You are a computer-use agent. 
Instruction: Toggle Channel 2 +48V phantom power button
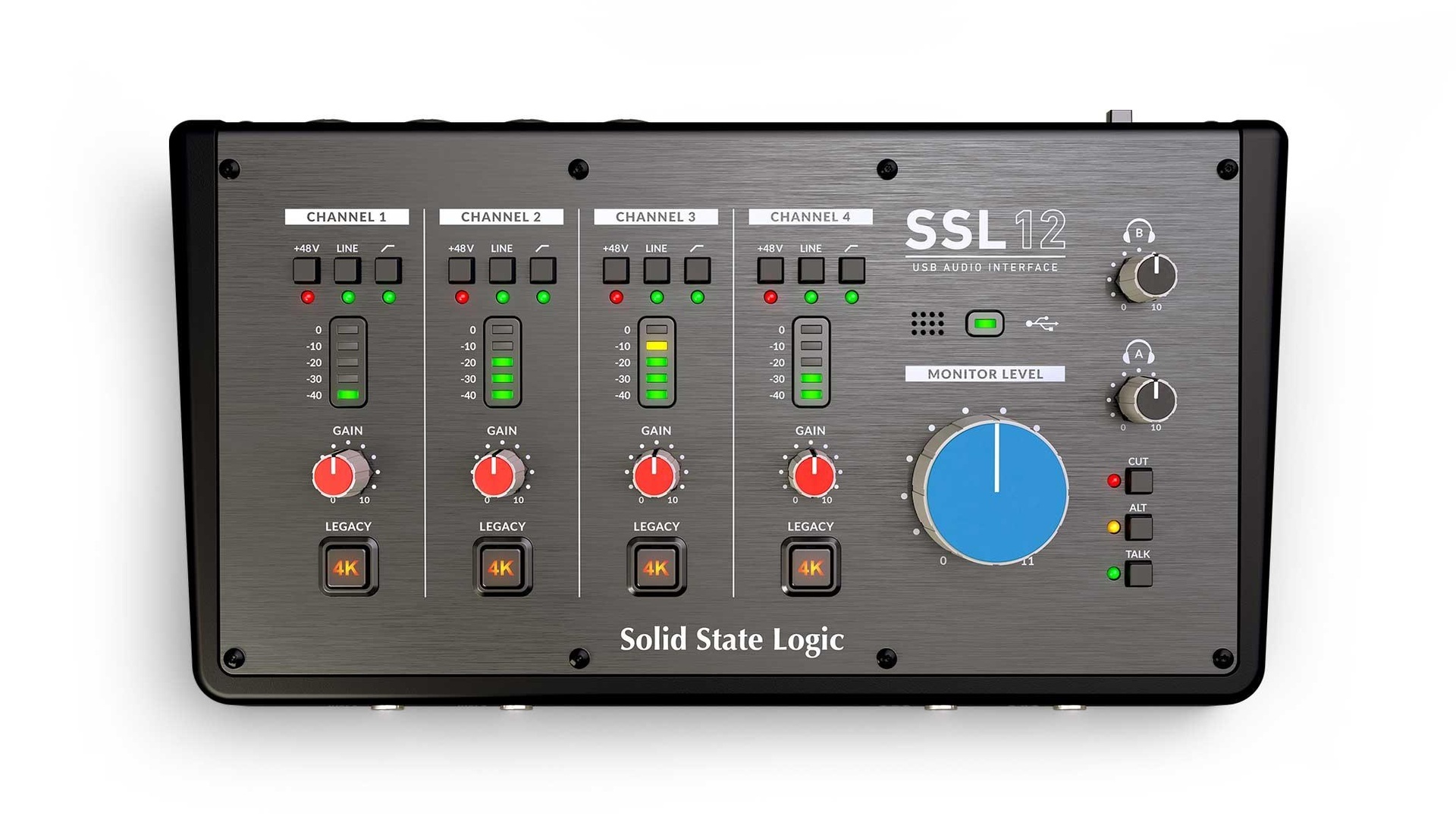tap(461, 271)
